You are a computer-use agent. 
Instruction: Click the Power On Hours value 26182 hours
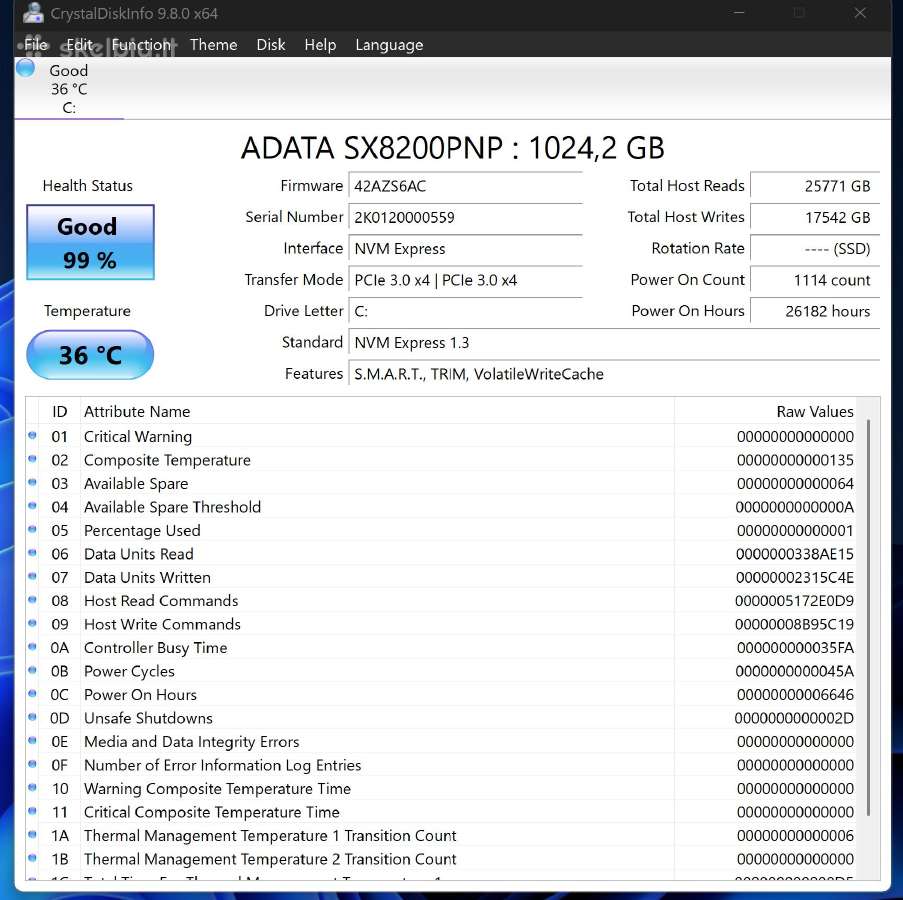pos(815,312)
